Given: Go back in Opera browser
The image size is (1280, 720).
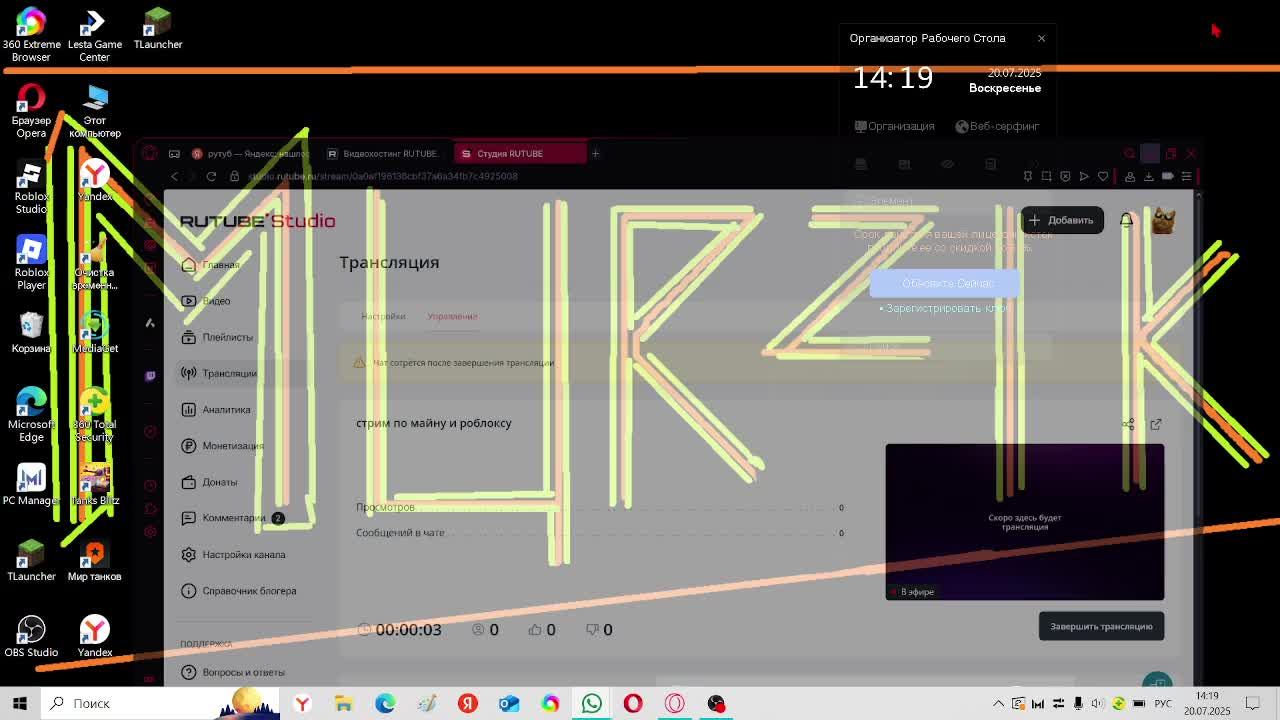Looking at the screenshot, I should 174,176.
